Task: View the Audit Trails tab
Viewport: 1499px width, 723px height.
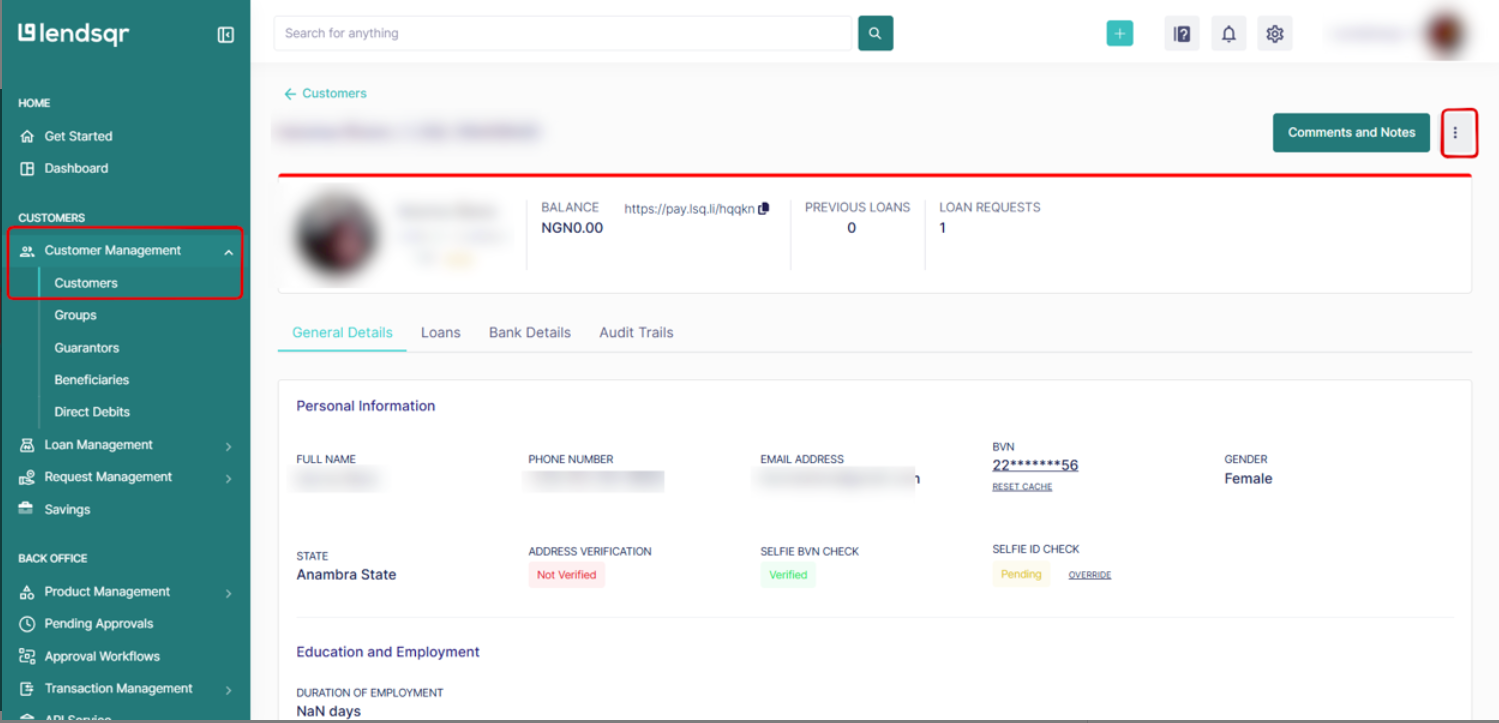Action: [x=636, y=333]
